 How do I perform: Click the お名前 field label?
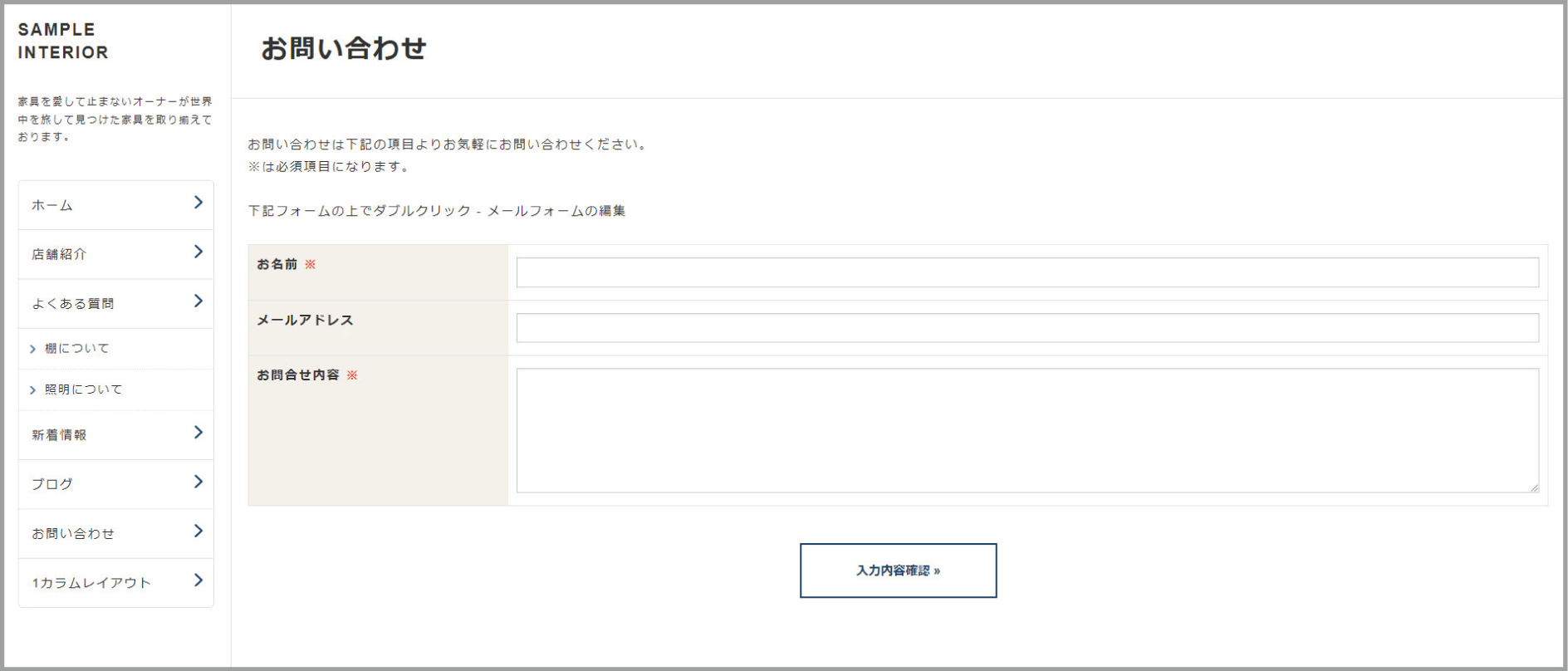(x=277, y=264)
